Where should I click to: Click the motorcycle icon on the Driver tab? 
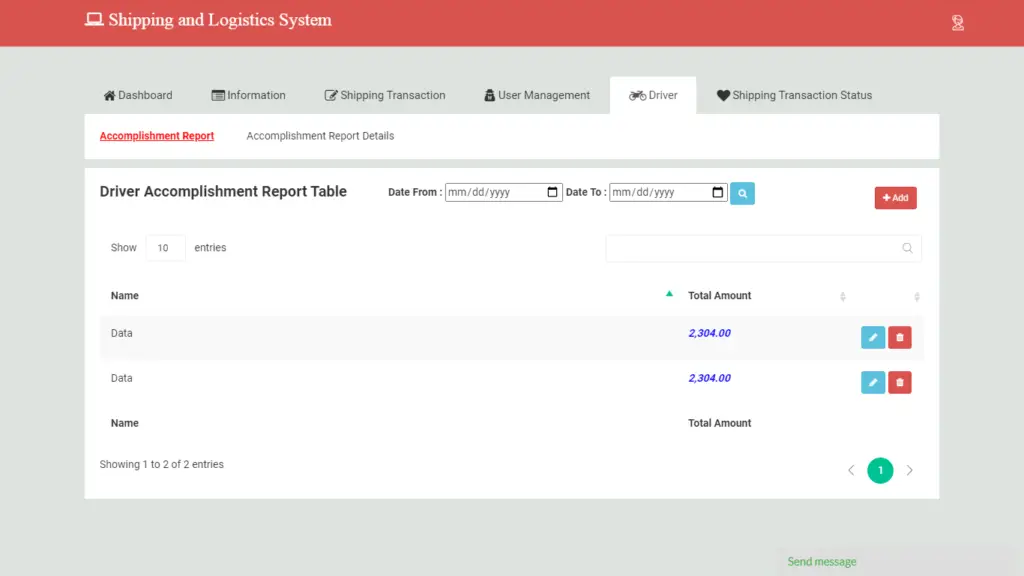[x=638, y=94]
